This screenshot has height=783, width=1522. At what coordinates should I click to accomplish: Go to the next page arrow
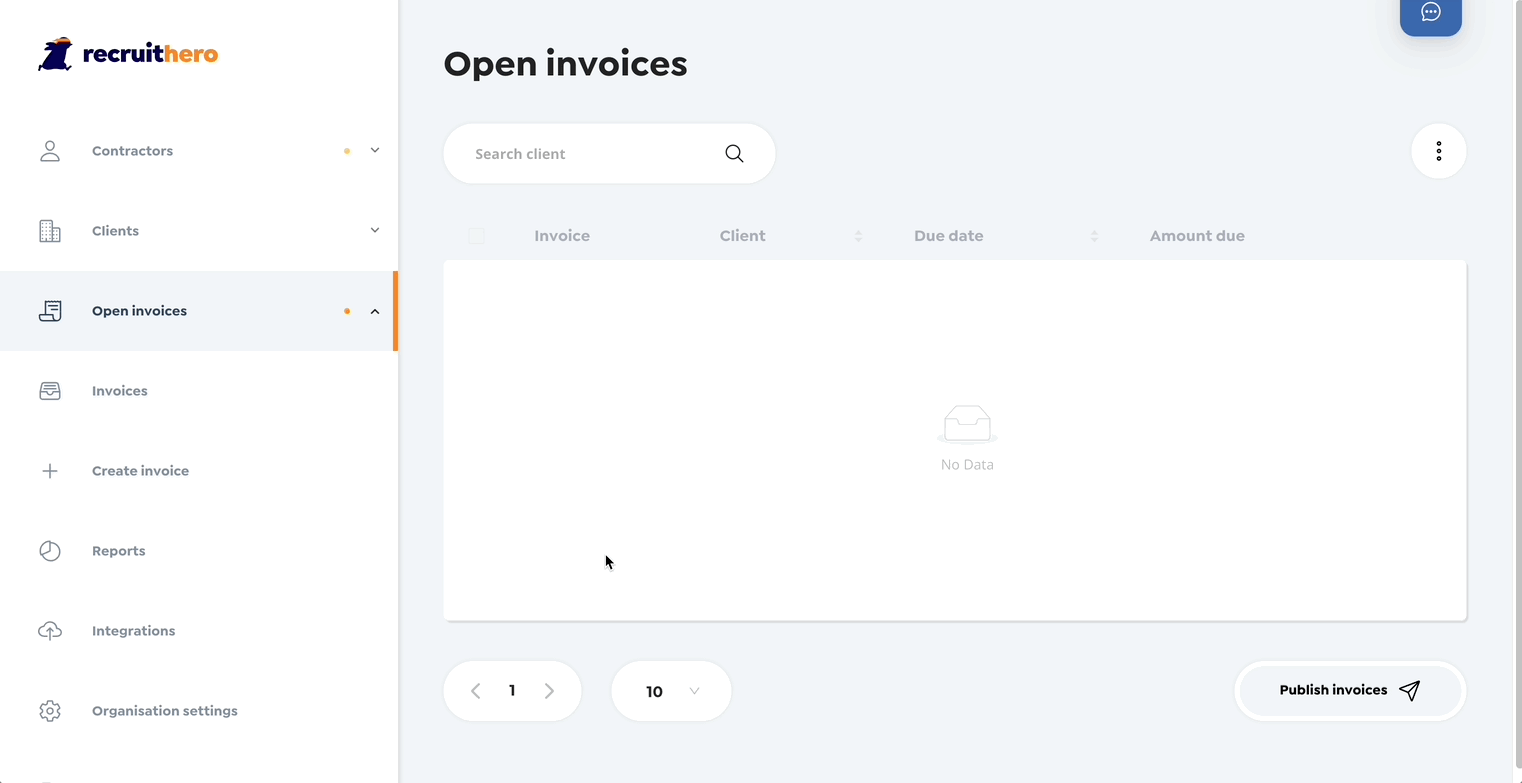[549, 691]
